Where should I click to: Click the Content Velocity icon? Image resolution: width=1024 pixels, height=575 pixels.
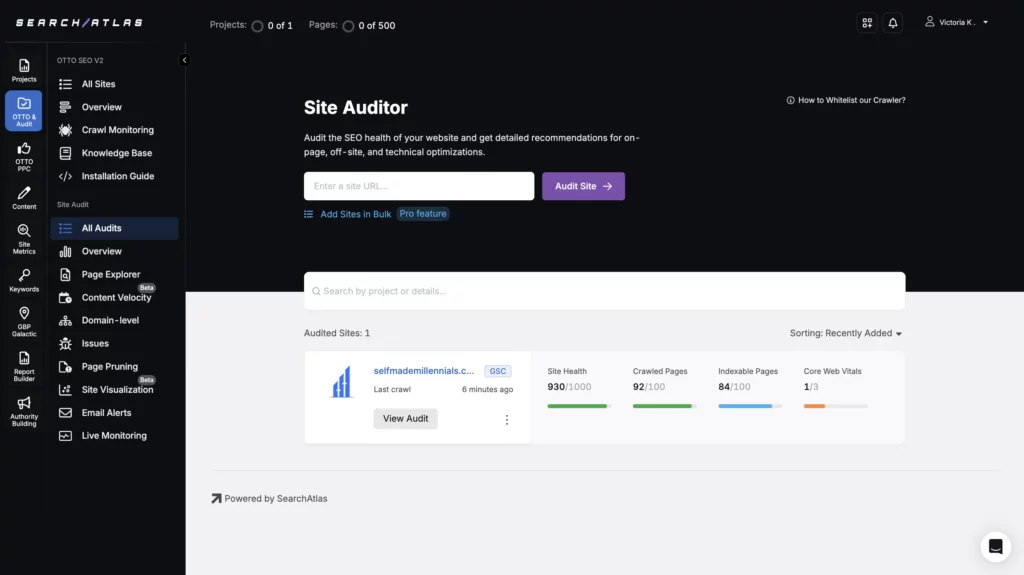65,297
